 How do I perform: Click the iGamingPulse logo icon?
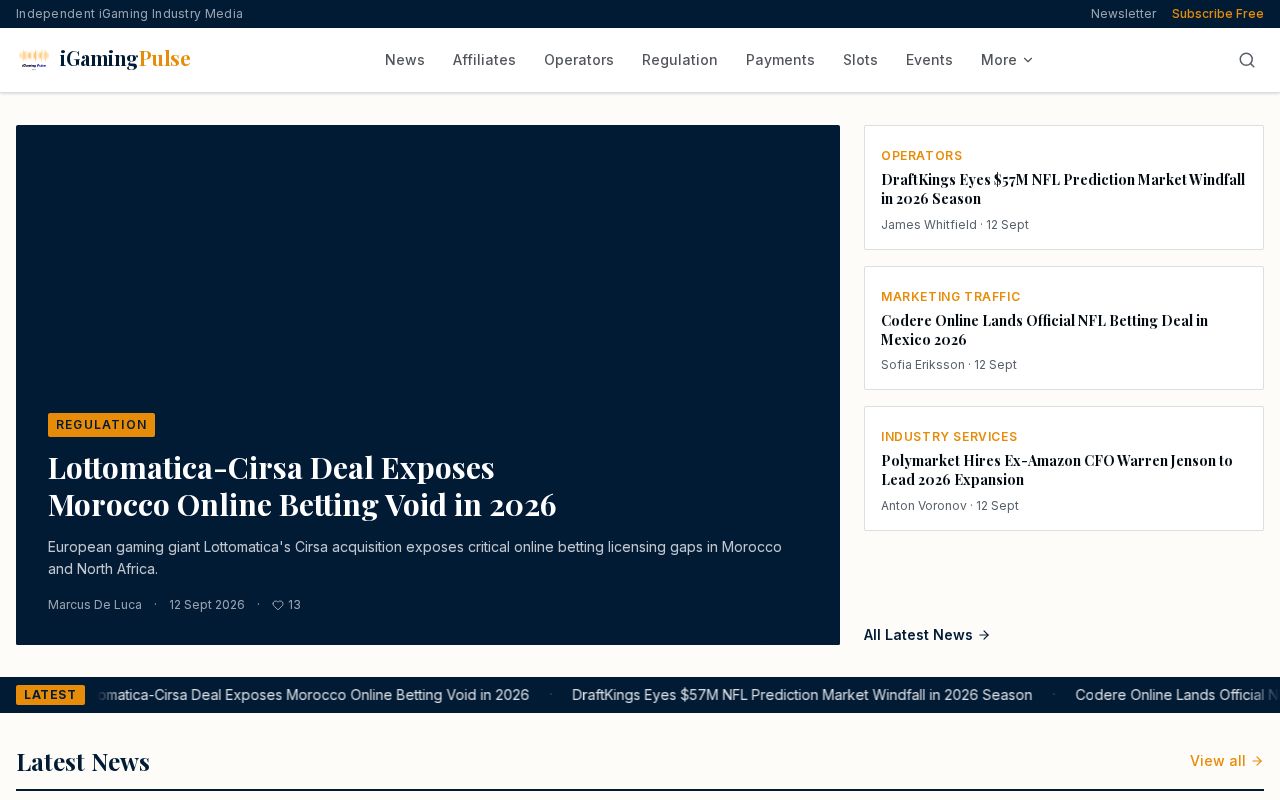click(34, 60)
